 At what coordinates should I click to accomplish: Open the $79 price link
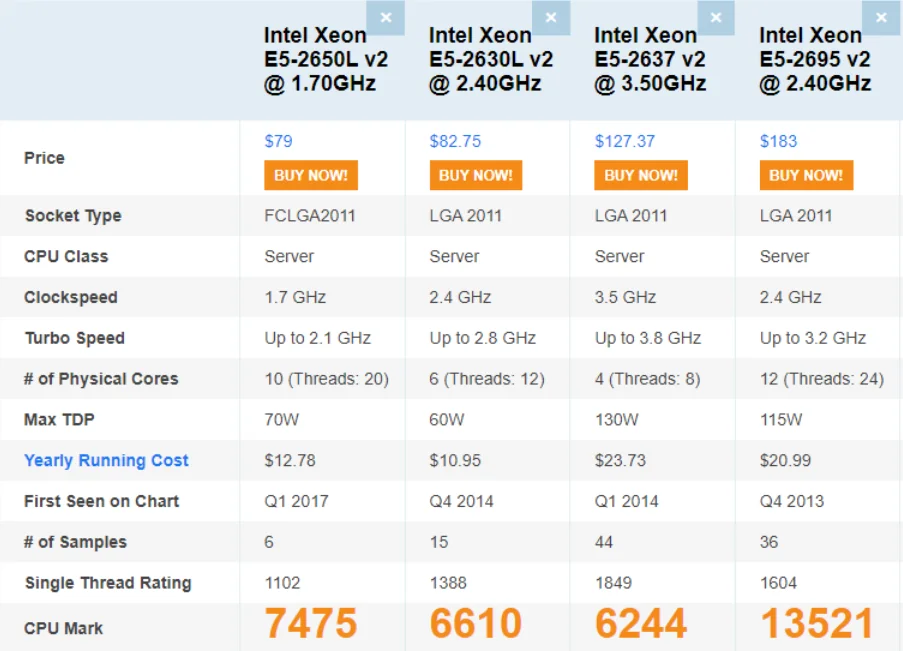278,141
